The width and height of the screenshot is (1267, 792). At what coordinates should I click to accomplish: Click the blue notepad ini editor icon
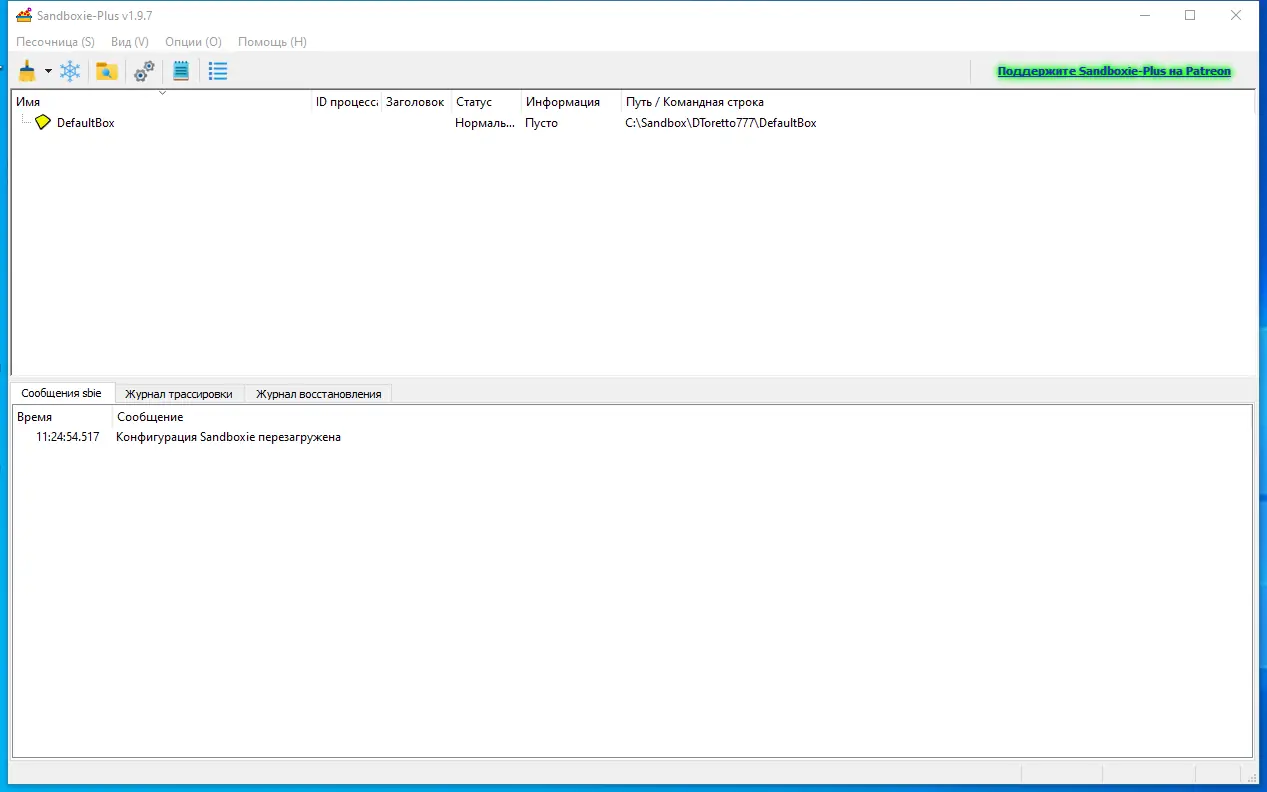pos(181,71)
